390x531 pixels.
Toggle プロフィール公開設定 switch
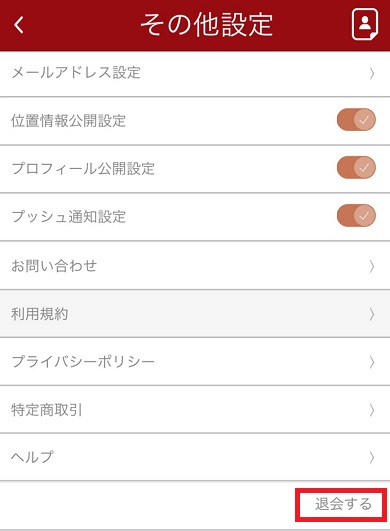(356, 167)
